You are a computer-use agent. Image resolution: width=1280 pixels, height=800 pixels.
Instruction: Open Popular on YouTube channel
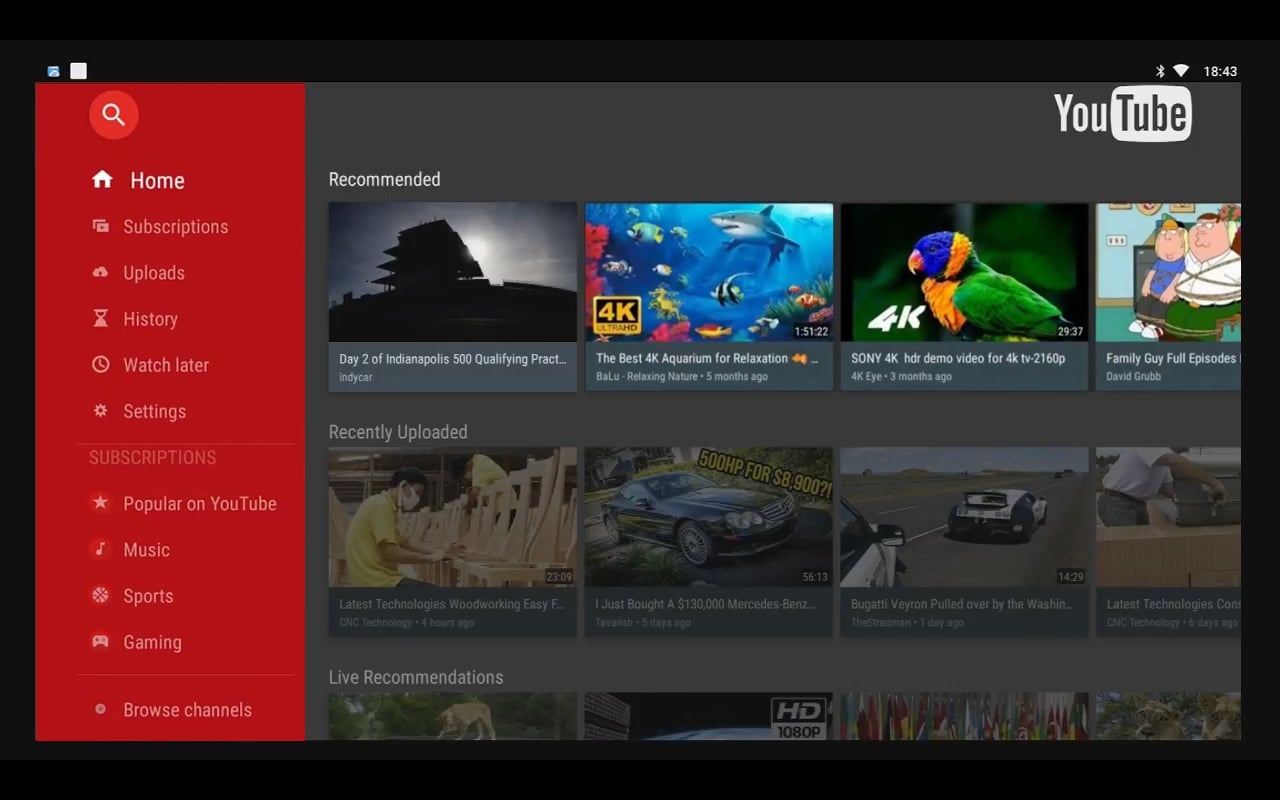(x=200, y=504)
